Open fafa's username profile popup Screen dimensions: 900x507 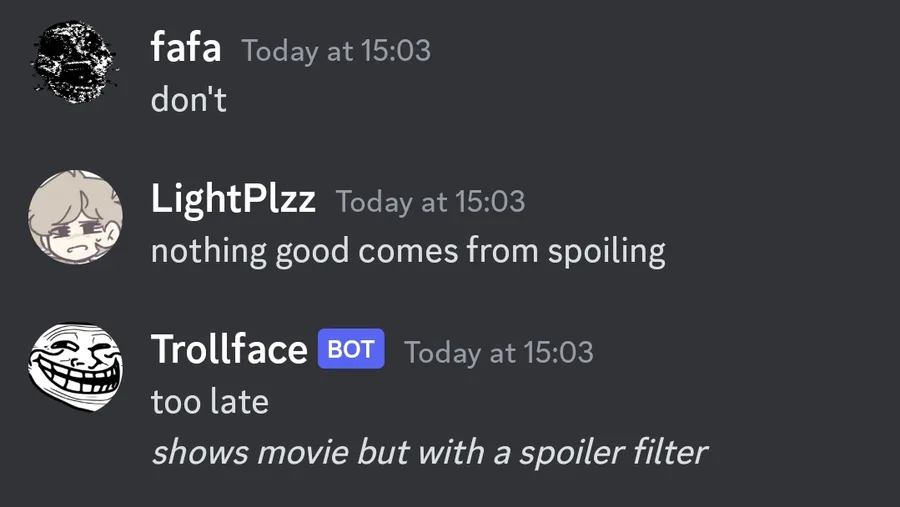click(186, 47)
